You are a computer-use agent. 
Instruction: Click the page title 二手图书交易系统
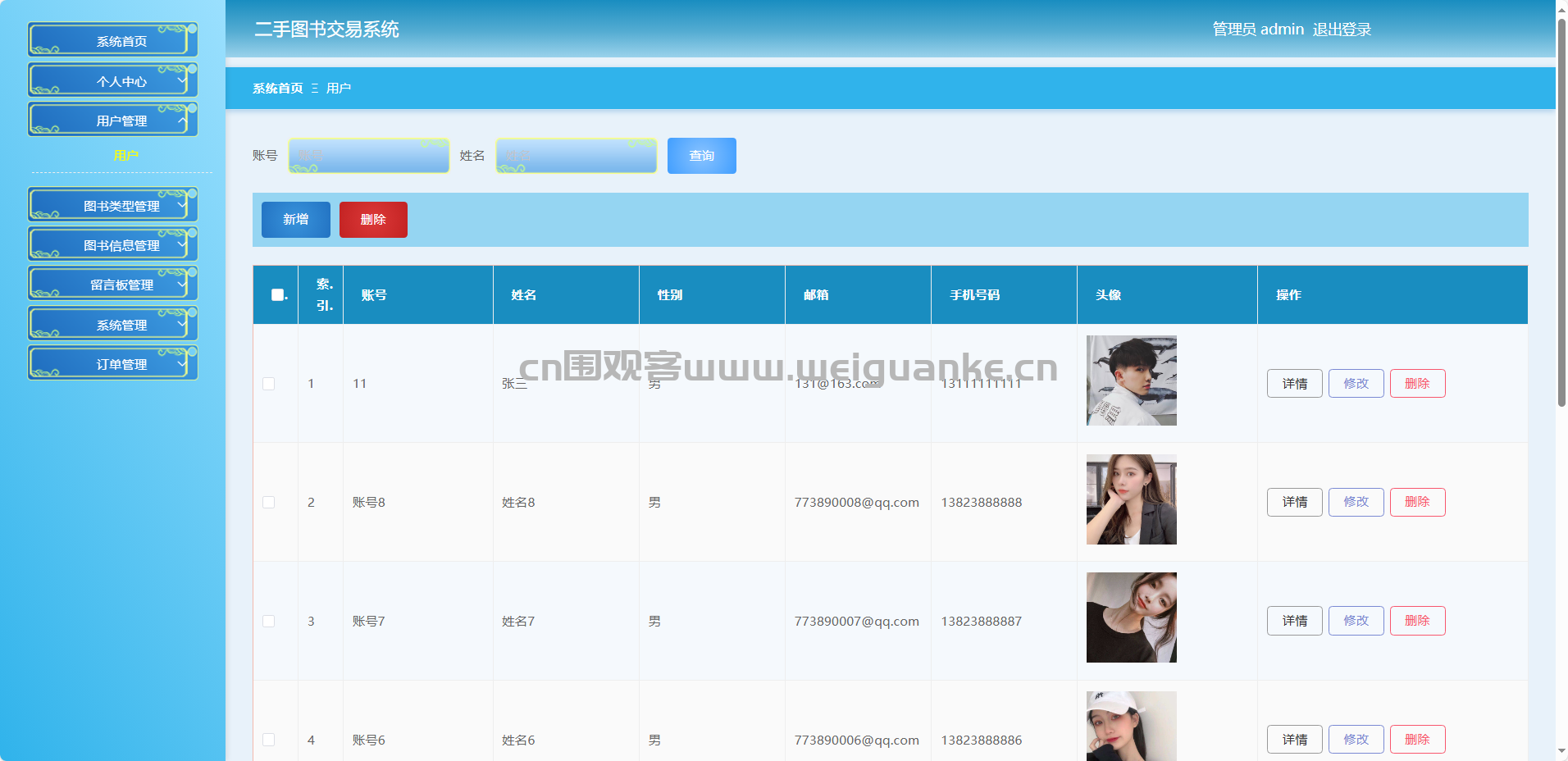point(326,30)
